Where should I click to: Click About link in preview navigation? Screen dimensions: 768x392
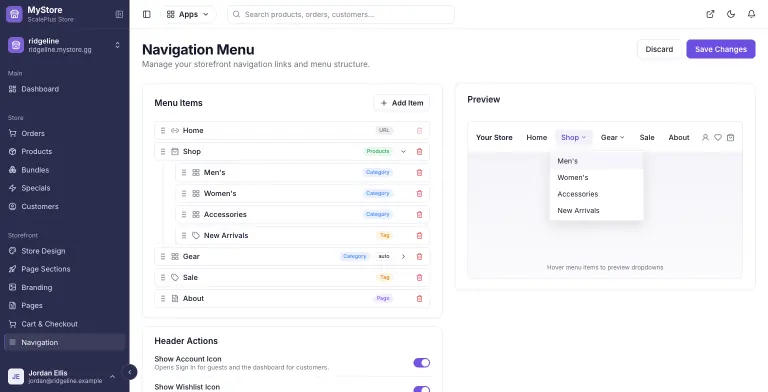tap(678, 138)
